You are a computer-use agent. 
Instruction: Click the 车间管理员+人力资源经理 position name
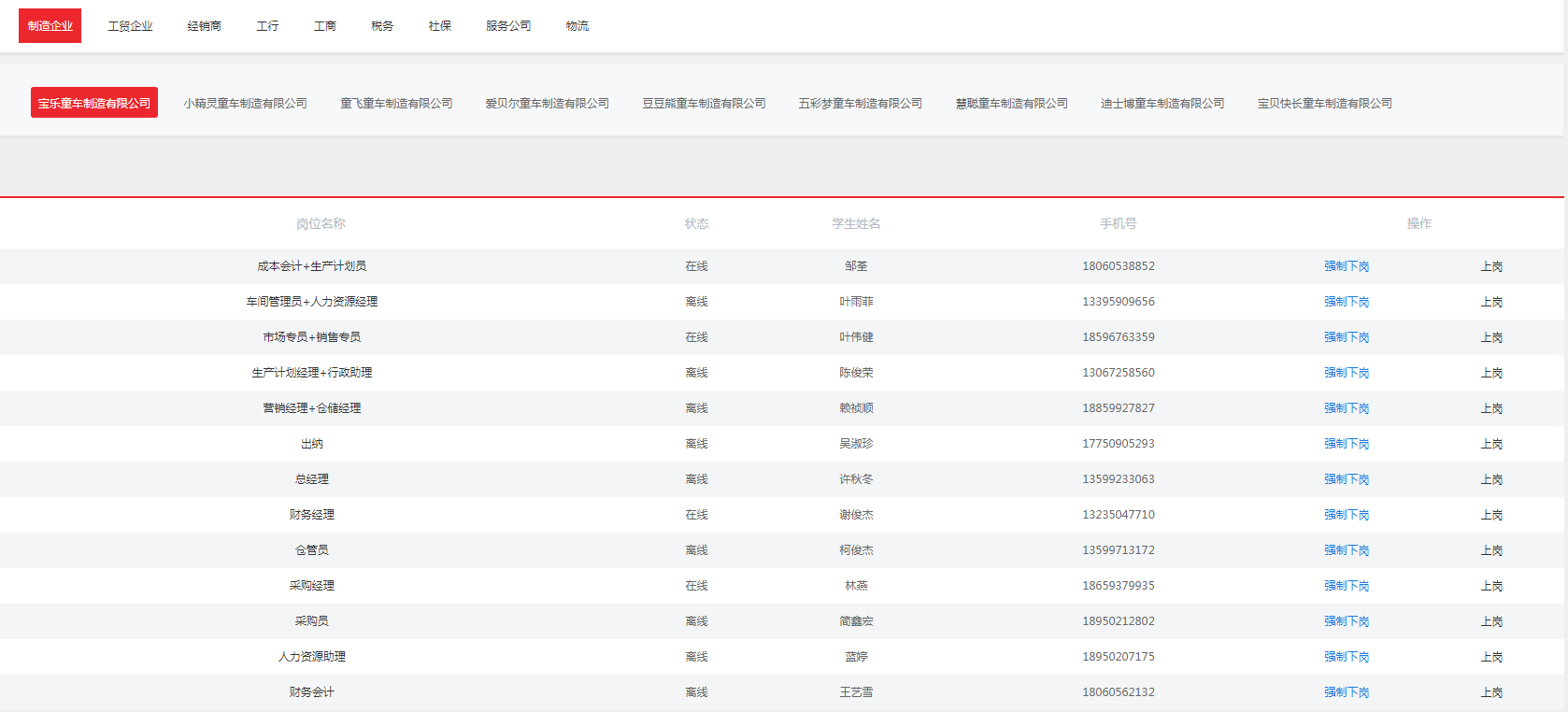(312, 302)
